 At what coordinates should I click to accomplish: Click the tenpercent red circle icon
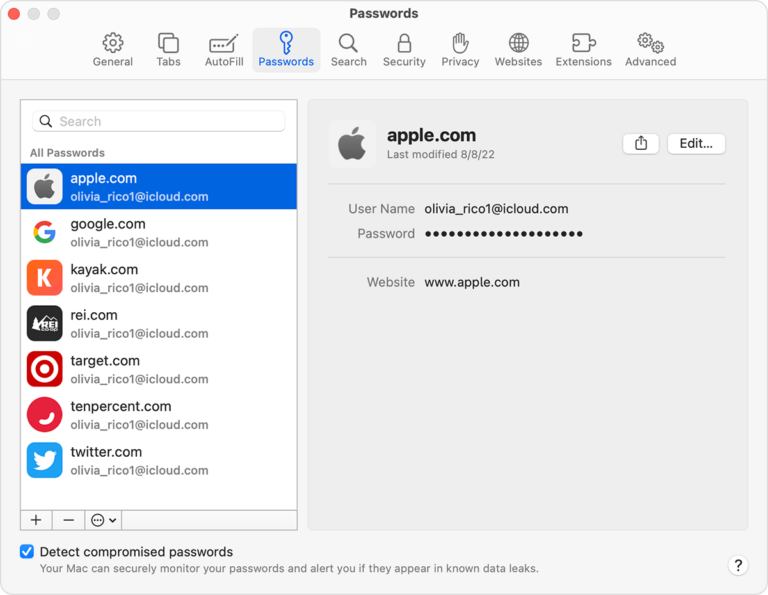[x=45, y=414]
